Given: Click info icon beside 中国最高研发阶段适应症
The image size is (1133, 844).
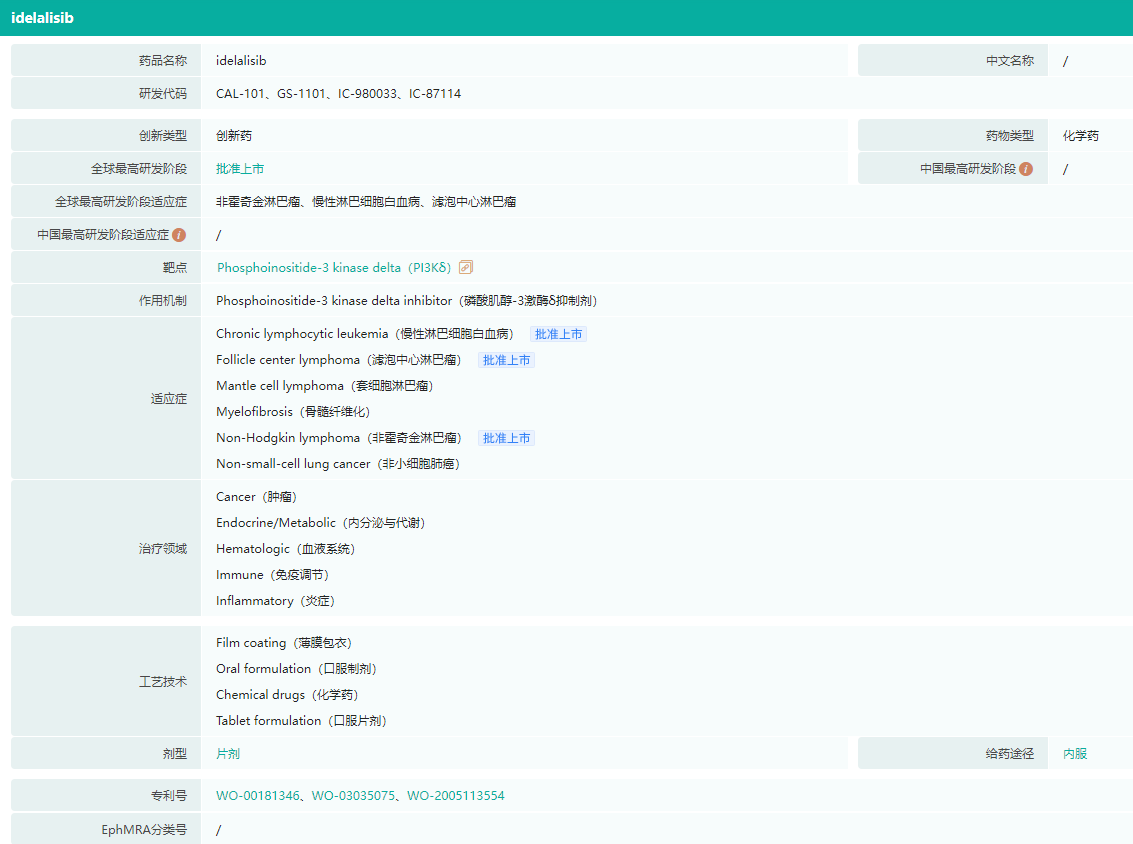Looking at the screenshot, I should point(179,235).
